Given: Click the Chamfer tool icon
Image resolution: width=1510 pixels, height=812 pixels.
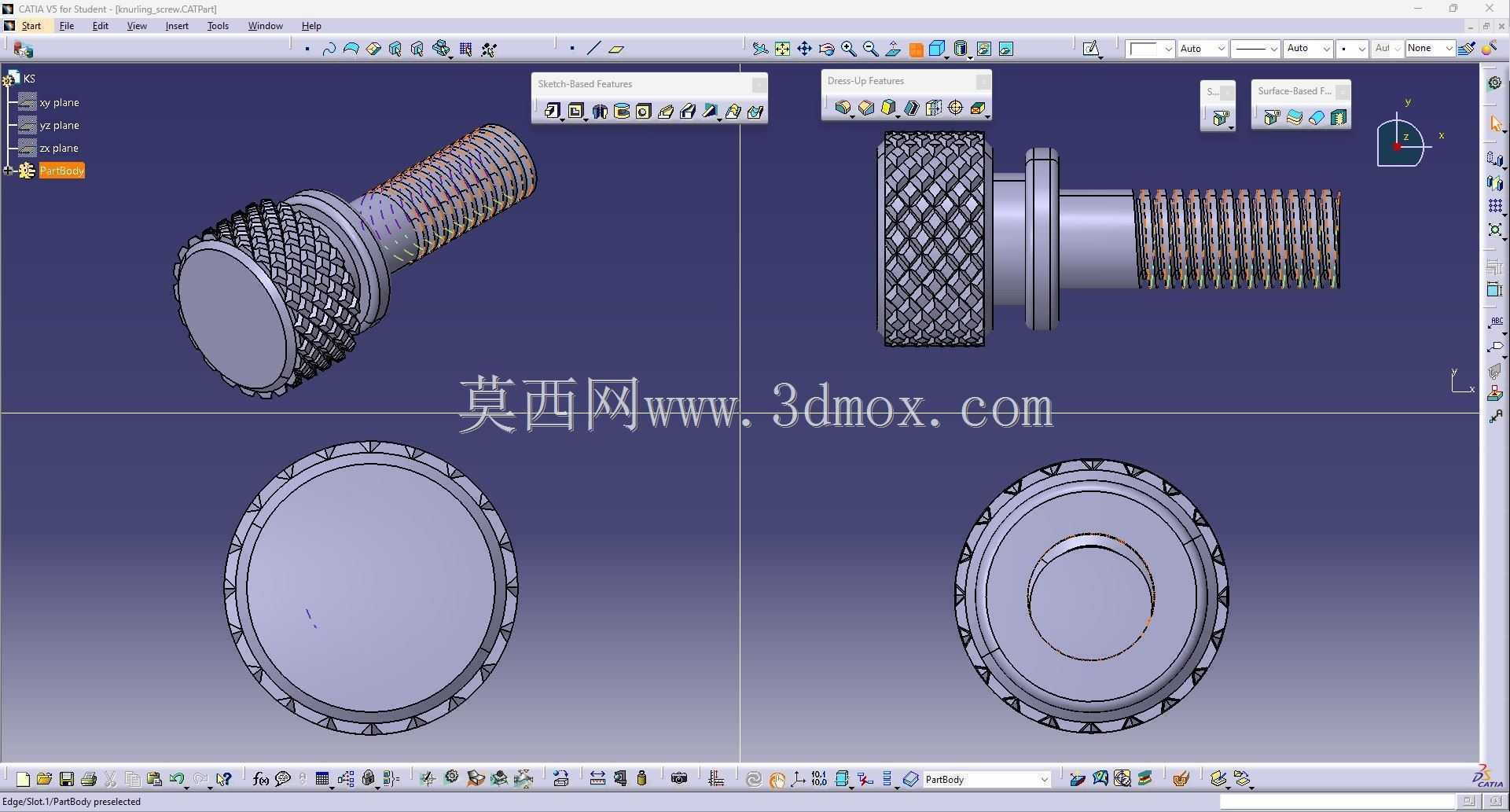Looking at the screenshot, I should (866, 108).
